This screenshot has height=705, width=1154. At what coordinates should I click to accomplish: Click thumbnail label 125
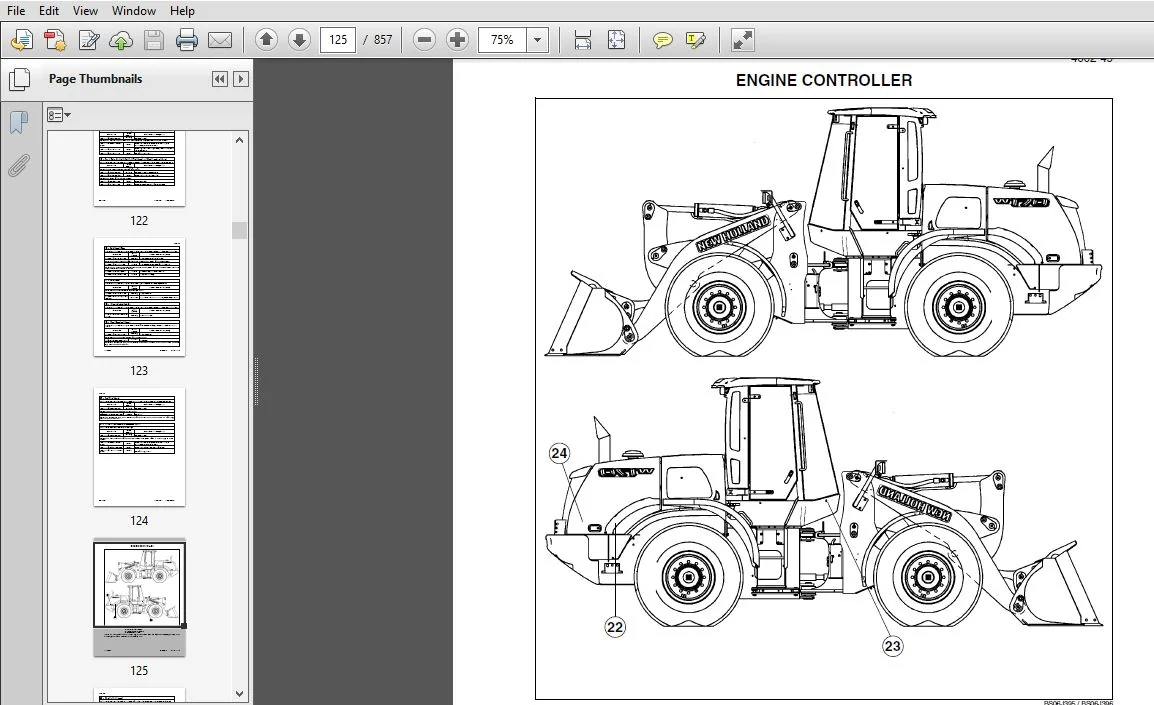click(x=139, y=670)
